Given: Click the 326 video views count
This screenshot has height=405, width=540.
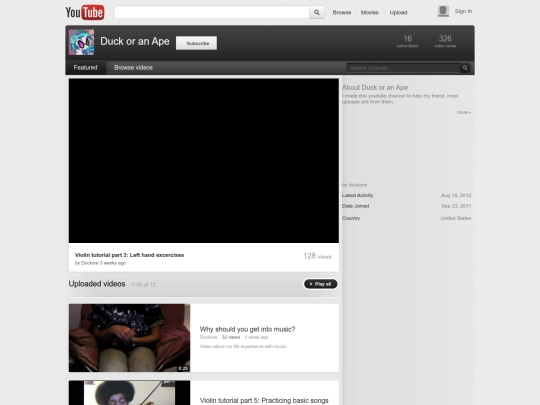Looking at the screenshot, I should (x=445, y=41).
